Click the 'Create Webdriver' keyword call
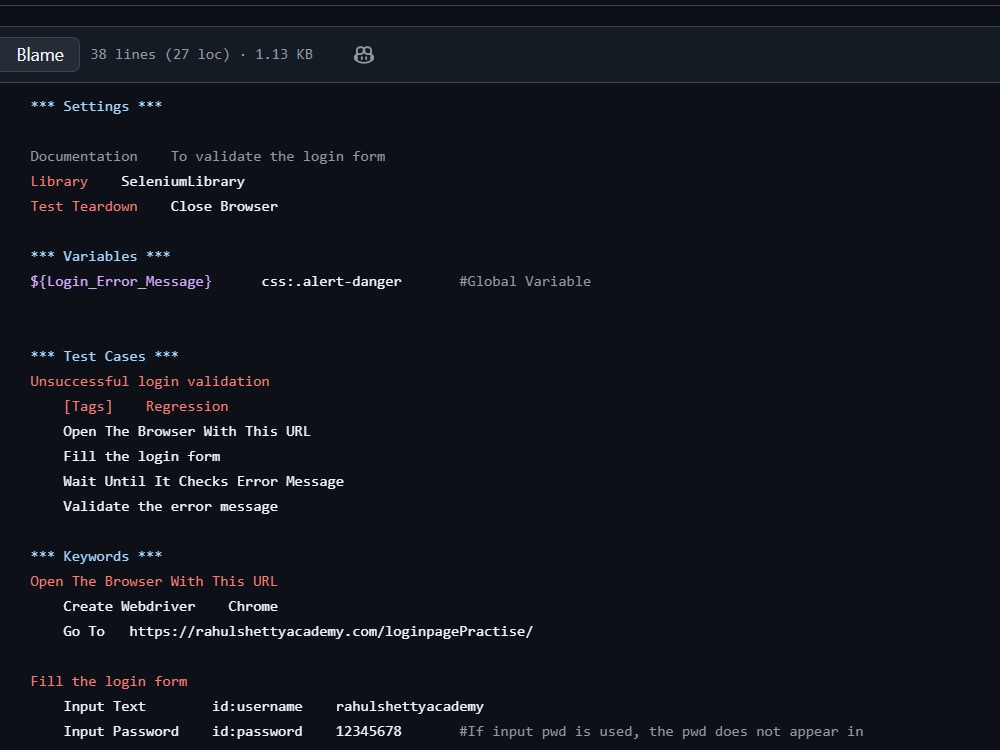This screenshot has height=750, width=1000. [129, 607]
